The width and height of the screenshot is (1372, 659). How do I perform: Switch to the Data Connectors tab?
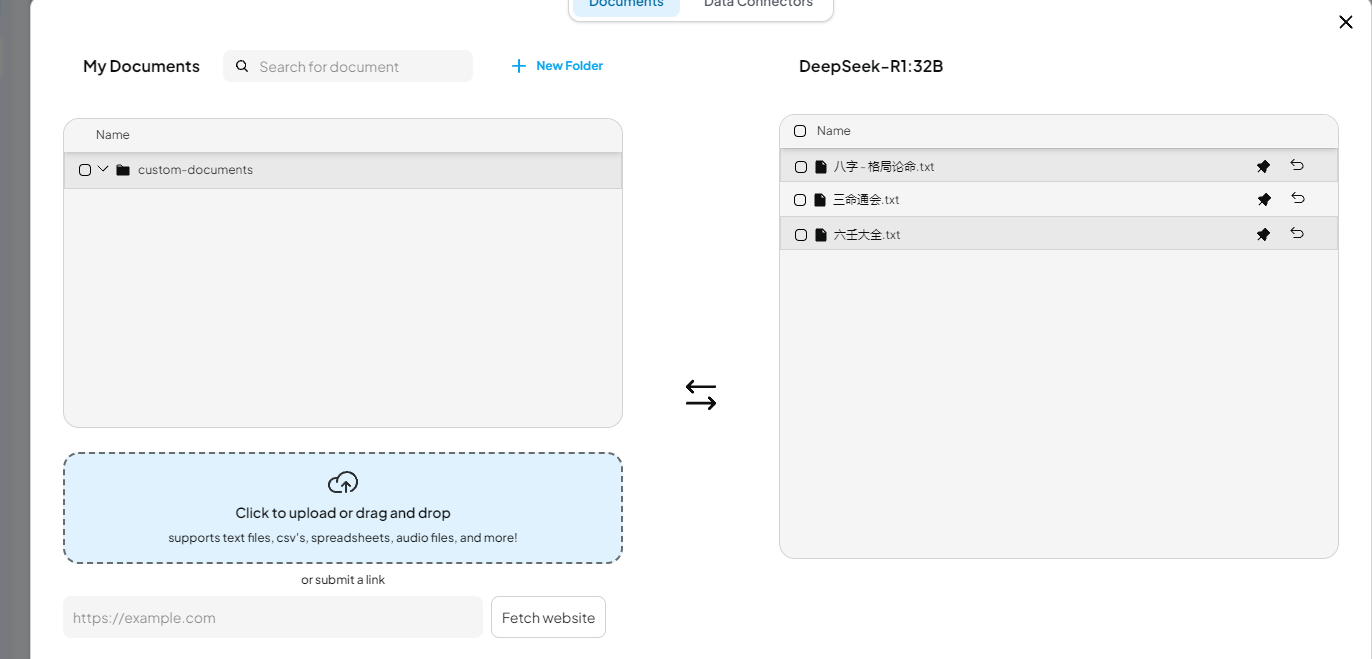(757, 5)
